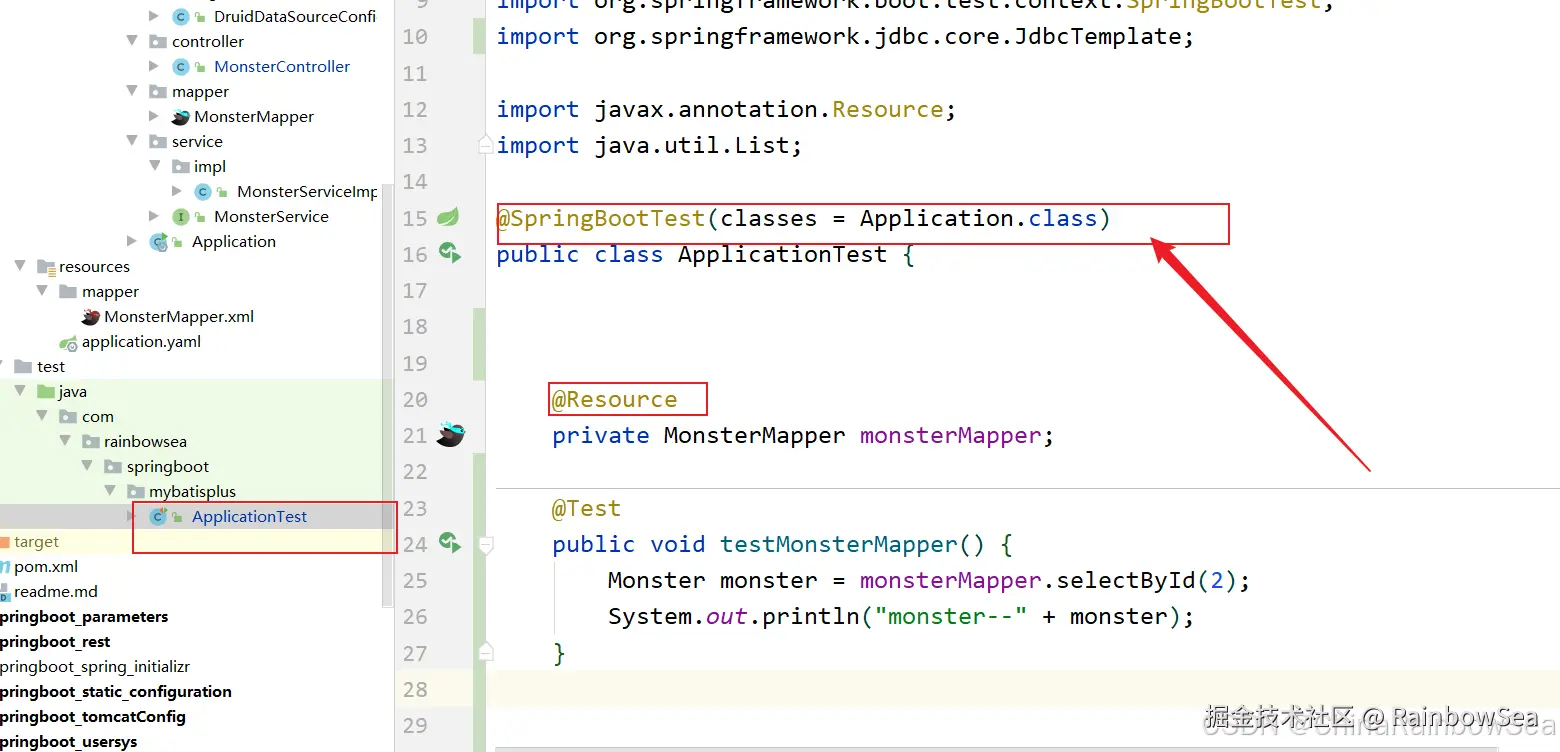
Task: Collapse the rainbowsea package node
Action: (x=65, y=441)
